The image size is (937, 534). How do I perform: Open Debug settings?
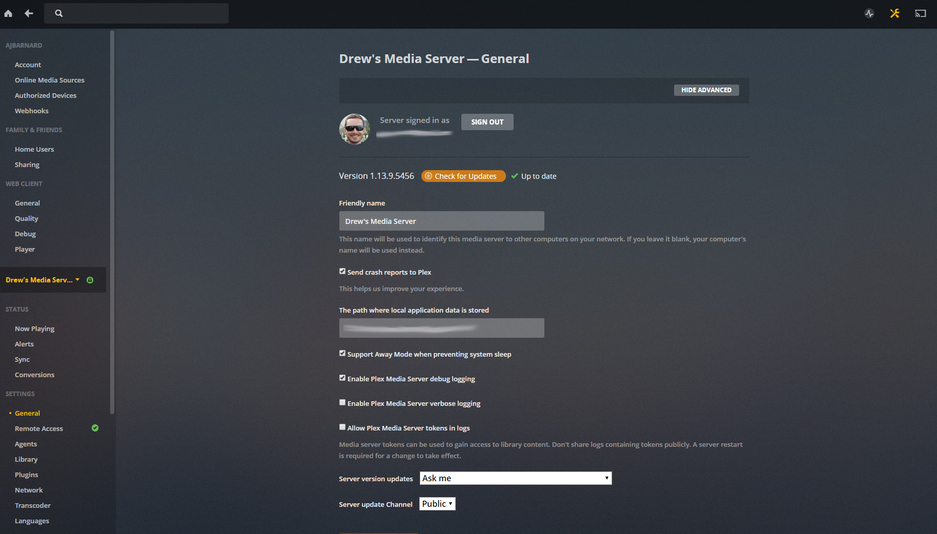point(25,234)
